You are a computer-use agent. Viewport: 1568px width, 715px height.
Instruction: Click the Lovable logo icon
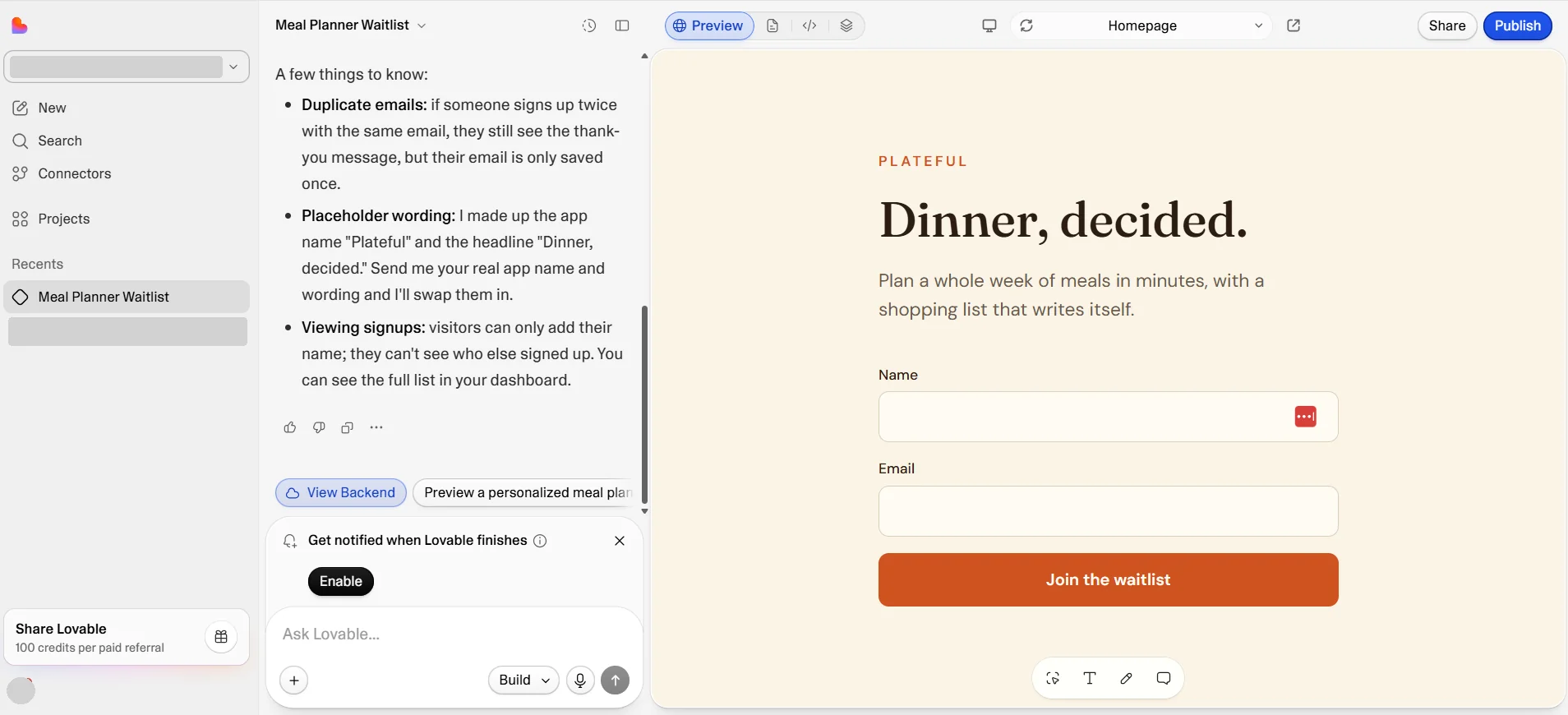point(20,25)
